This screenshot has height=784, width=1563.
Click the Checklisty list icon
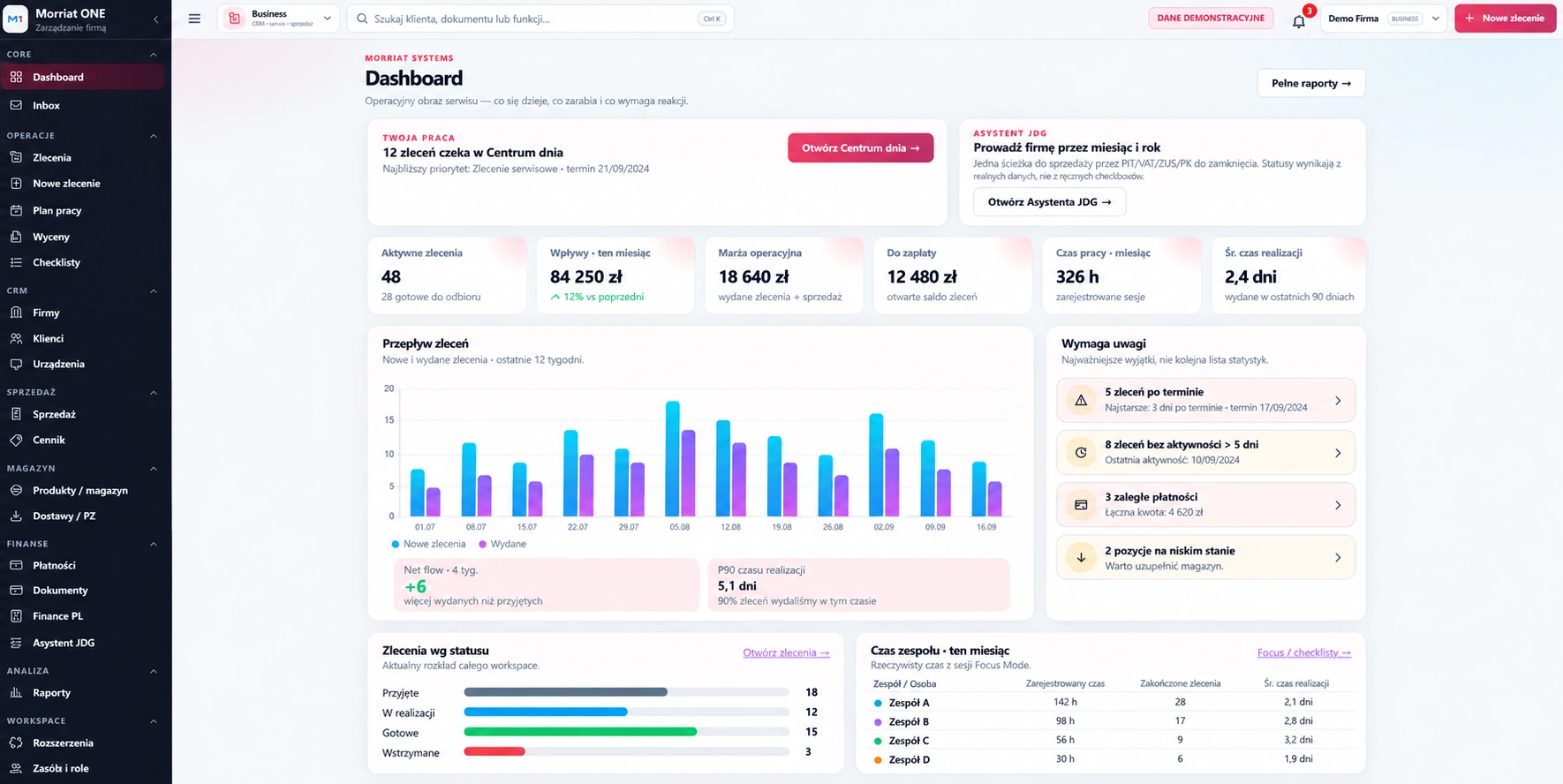click(16, 262)
